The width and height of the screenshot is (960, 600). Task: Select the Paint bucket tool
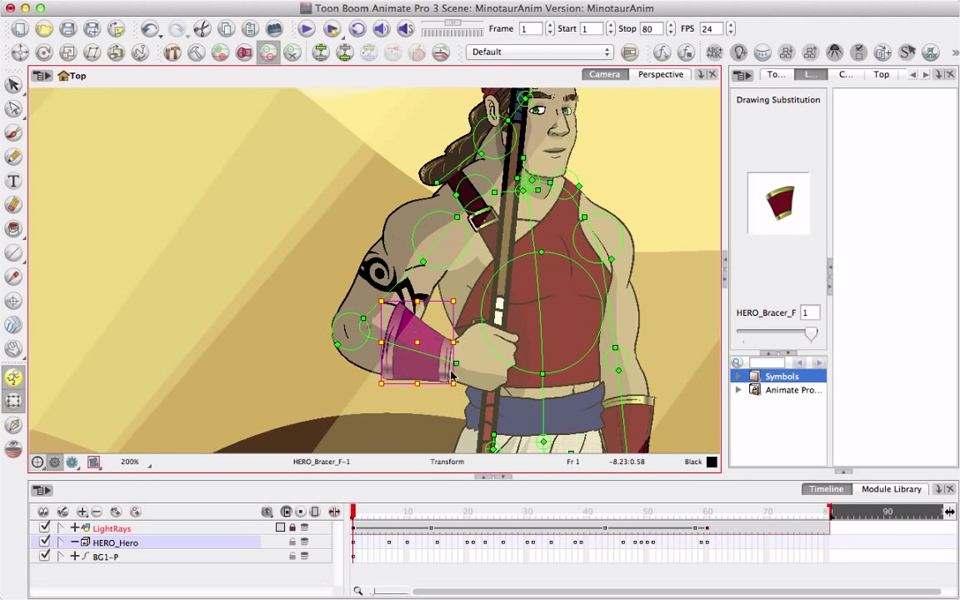point(13,228)
